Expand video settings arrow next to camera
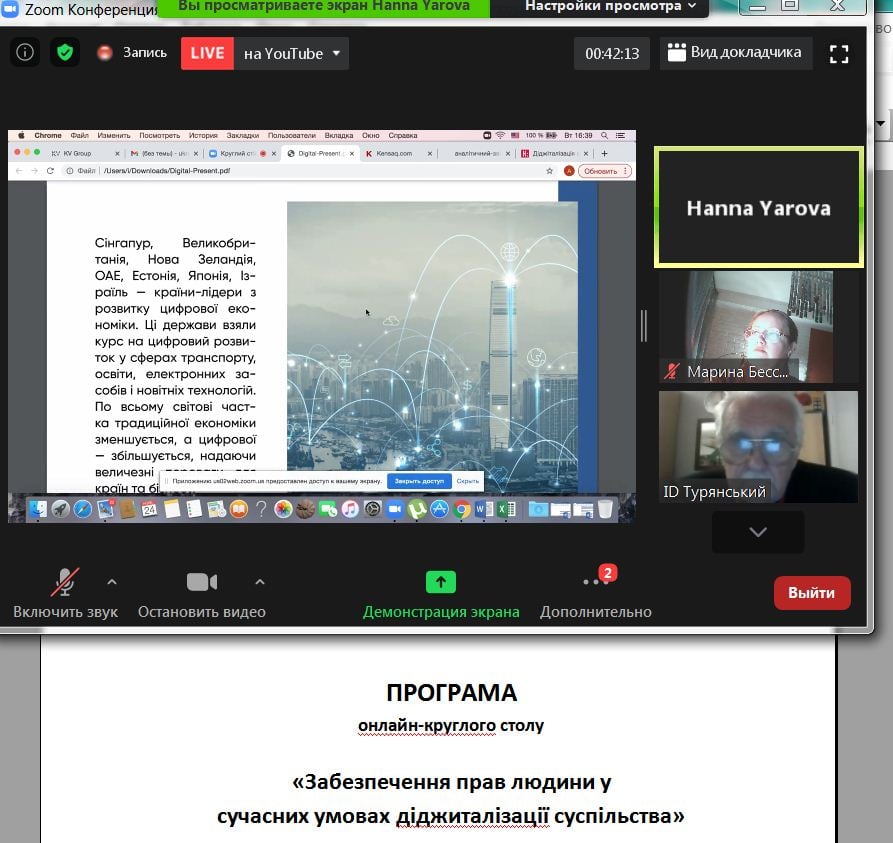 [260, 581]
